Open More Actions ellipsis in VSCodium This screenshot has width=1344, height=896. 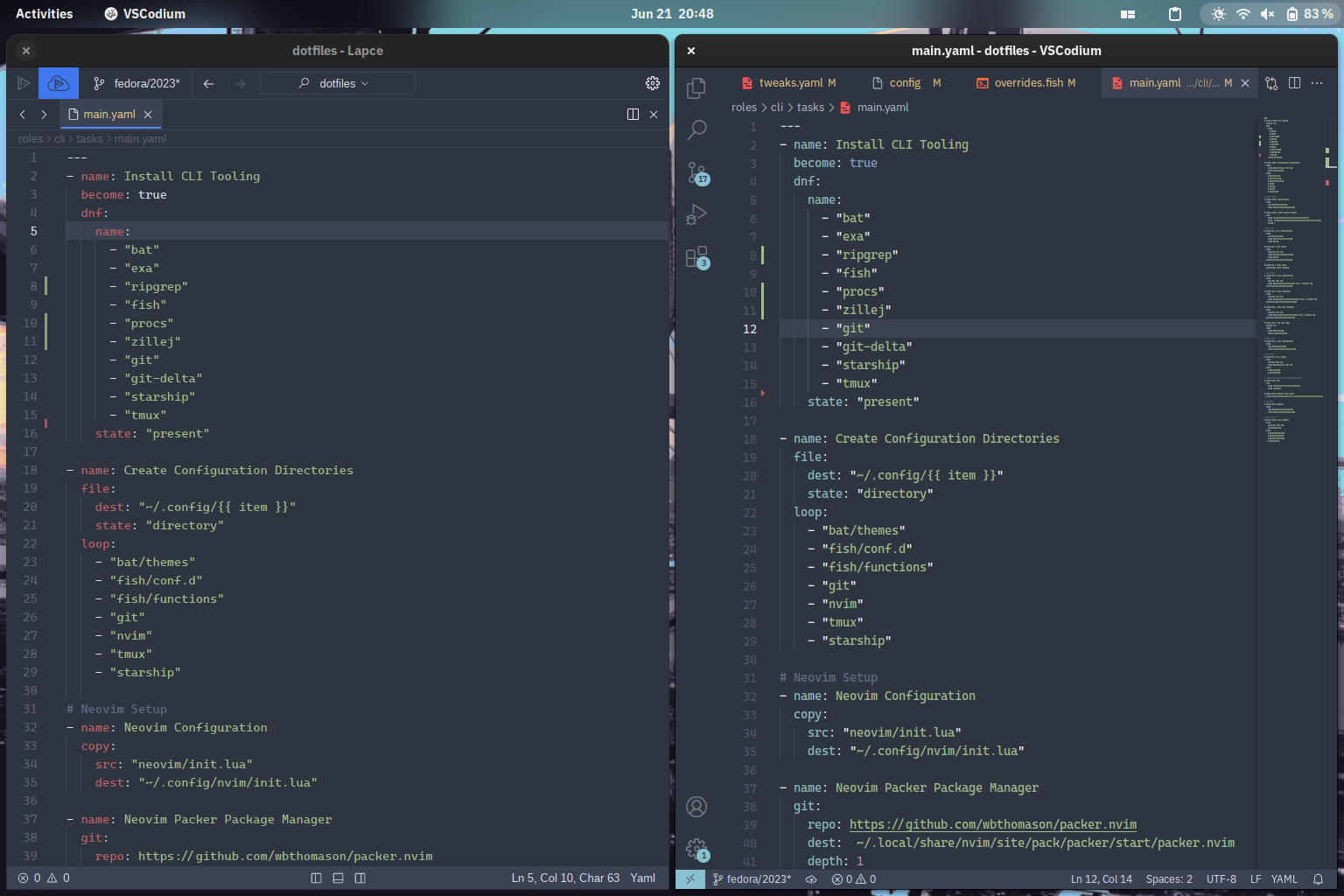pyautogui.click(x=1317, y=83)
